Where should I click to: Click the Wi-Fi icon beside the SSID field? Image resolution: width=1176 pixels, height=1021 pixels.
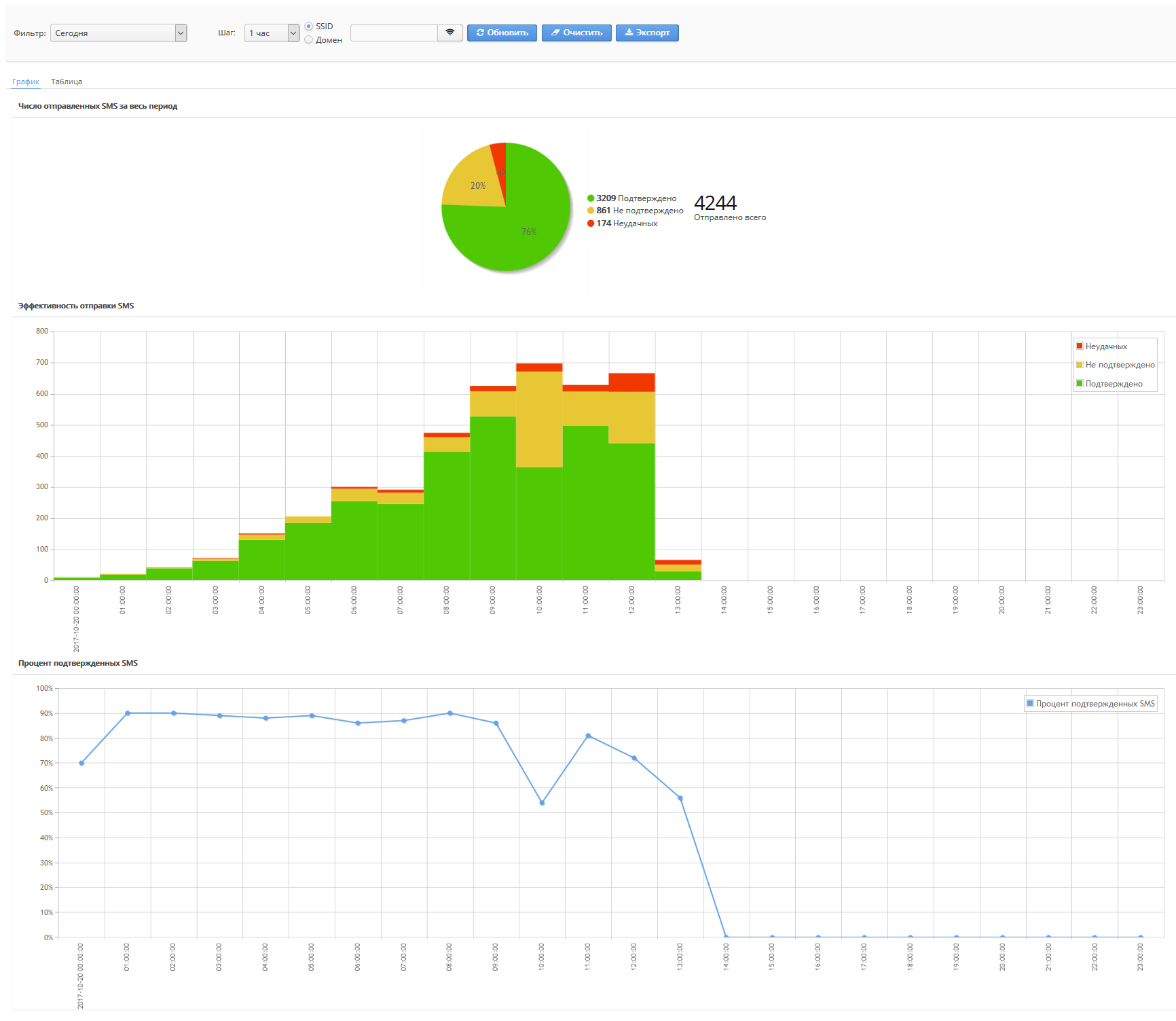(449, 33)
